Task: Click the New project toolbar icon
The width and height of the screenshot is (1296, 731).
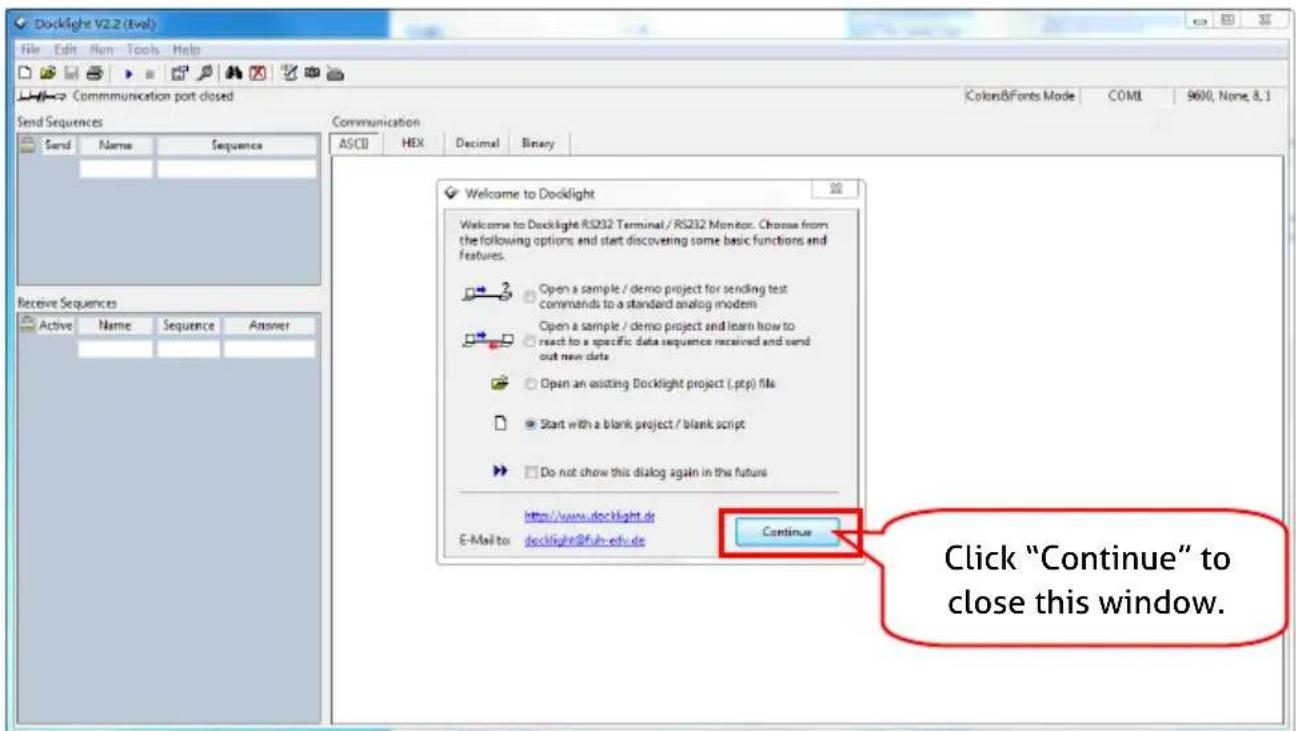Action: (x=25, y=73)
